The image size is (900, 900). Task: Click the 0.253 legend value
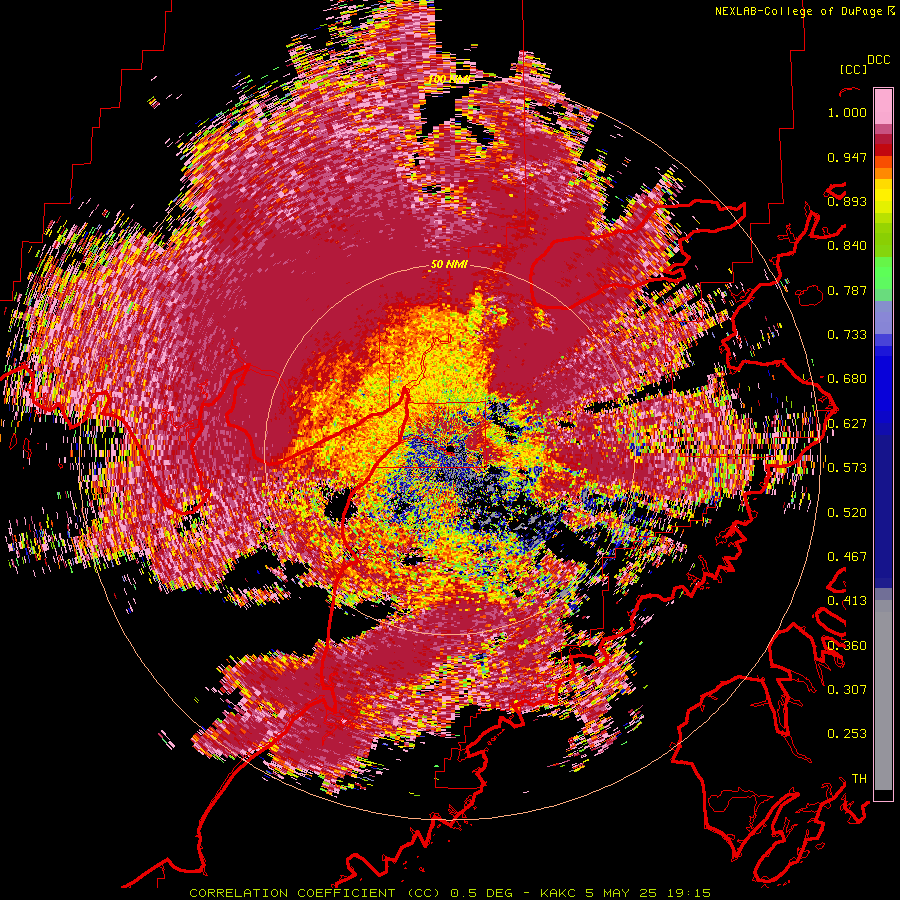point(847,734)
